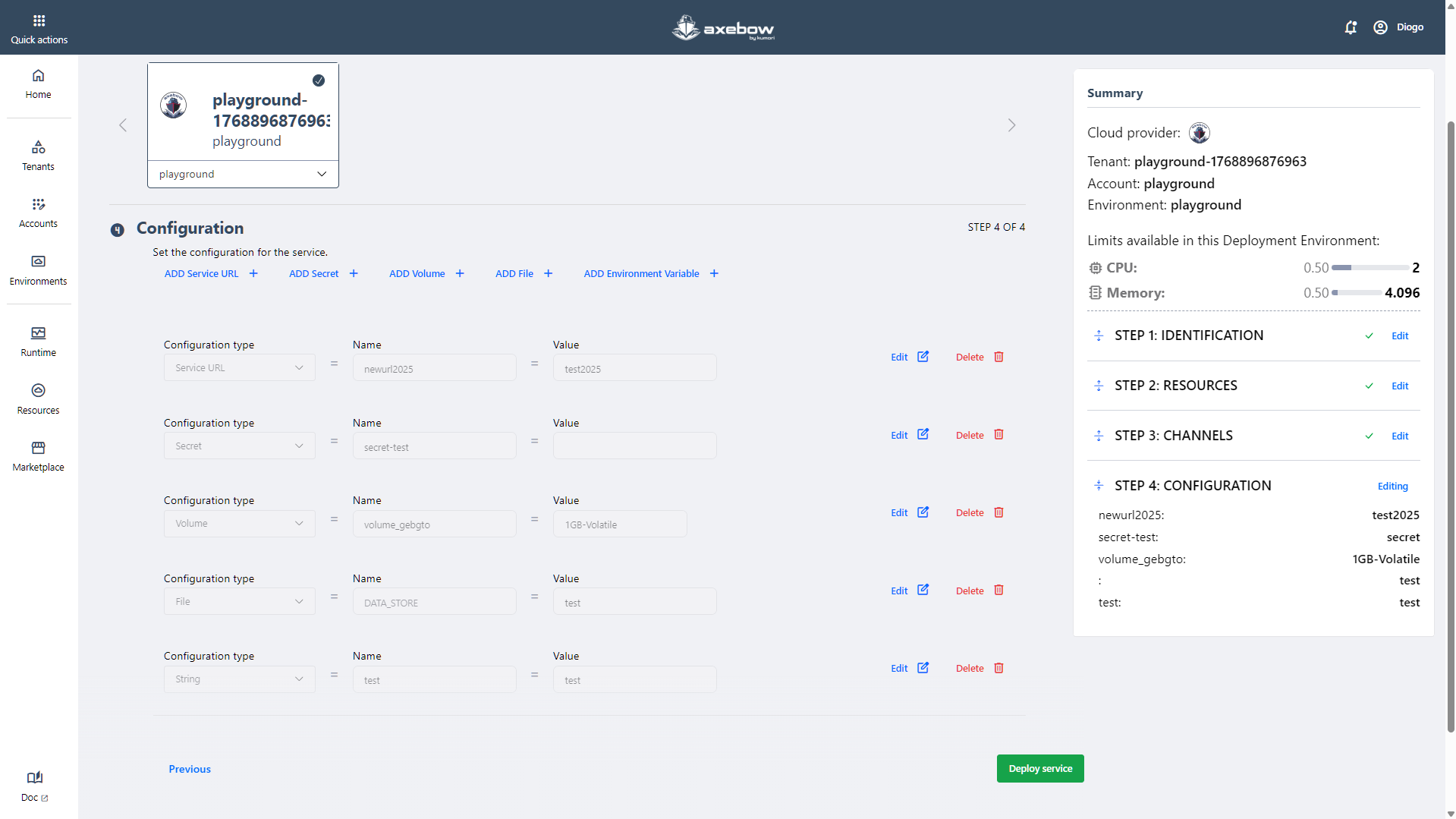The width and height of the screenshot is (1456, 819).
Task: Toggle the checkmark on the playground tenant card
Action: [x=319, y=80]
